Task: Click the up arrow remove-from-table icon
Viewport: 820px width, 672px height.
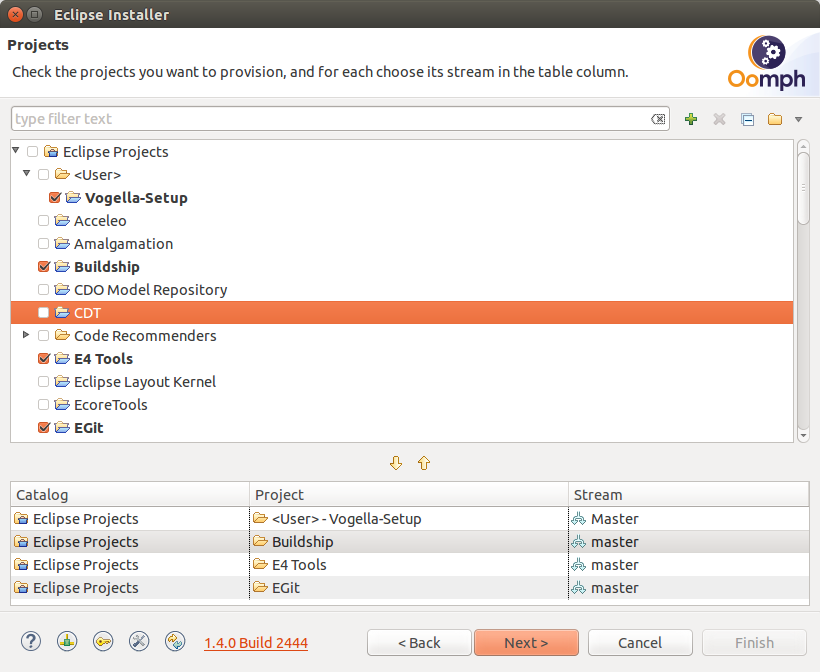Action: [x=424, y=463]
